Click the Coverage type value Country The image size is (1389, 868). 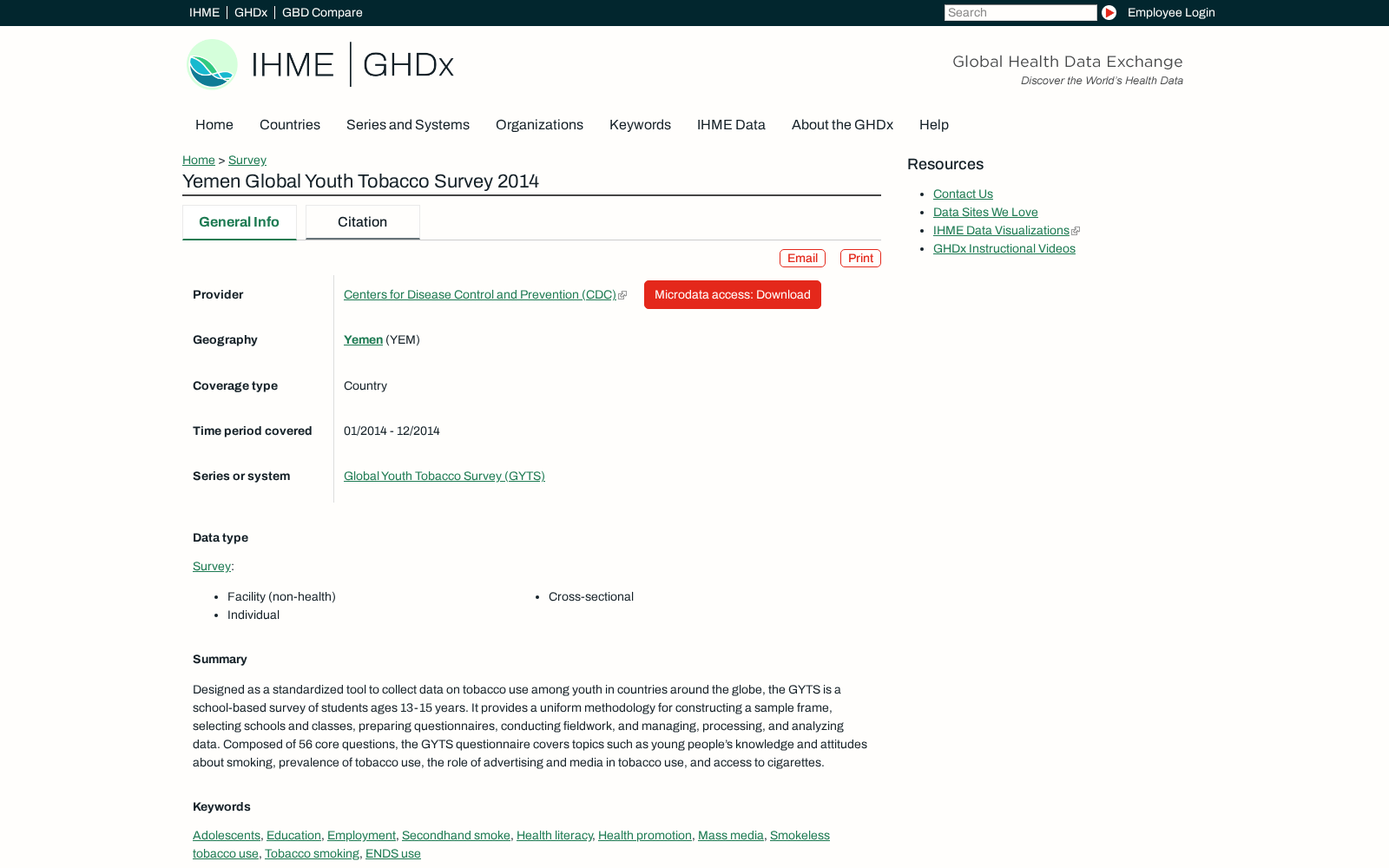[x=365, y=385]
